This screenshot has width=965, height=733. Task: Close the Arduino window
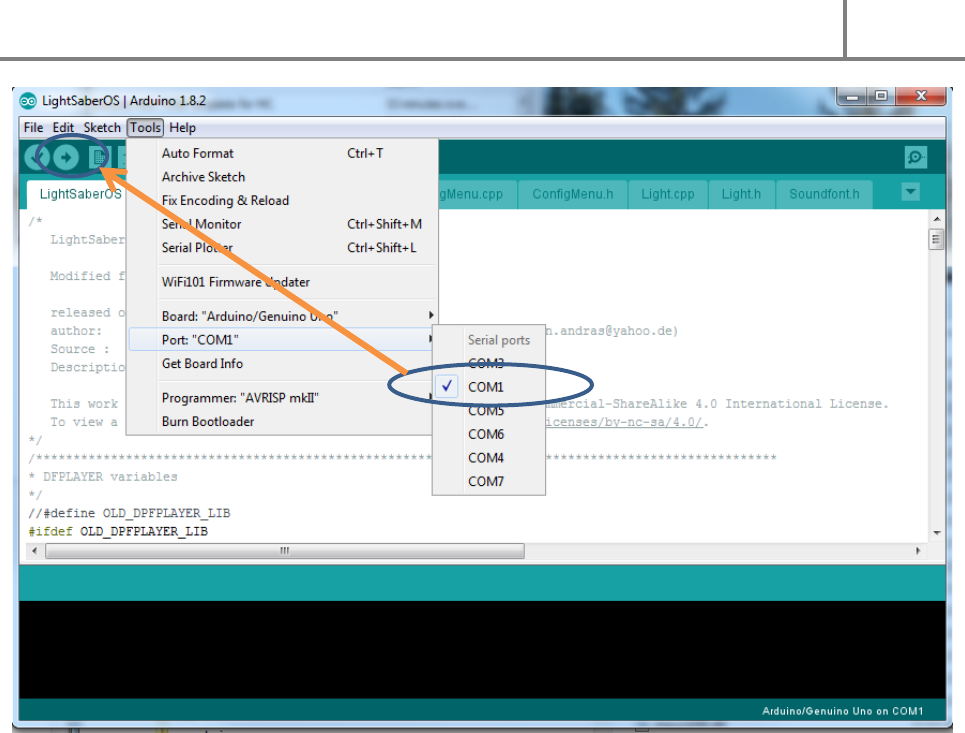coord(921,97)
